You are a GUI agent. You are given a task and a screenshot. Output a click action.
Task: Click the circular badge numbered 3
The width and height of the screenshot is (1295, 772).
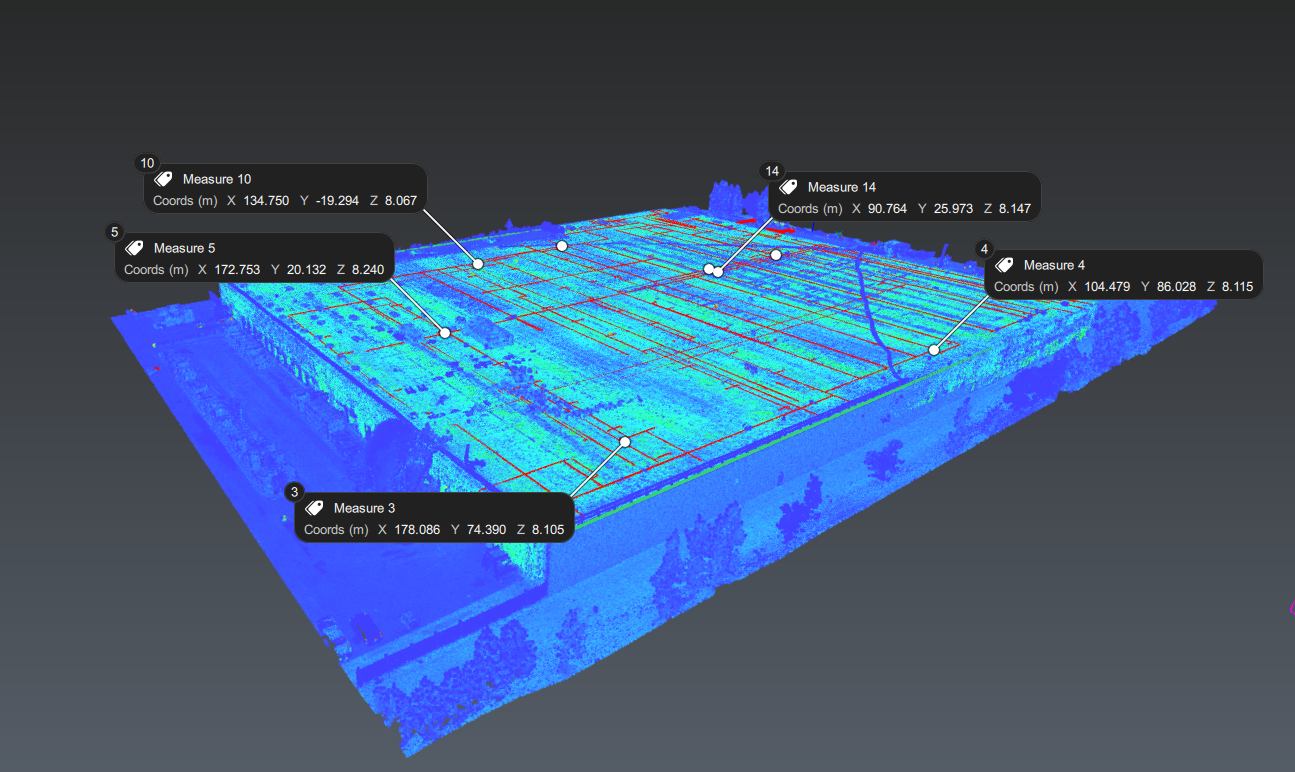coord(293,491)
